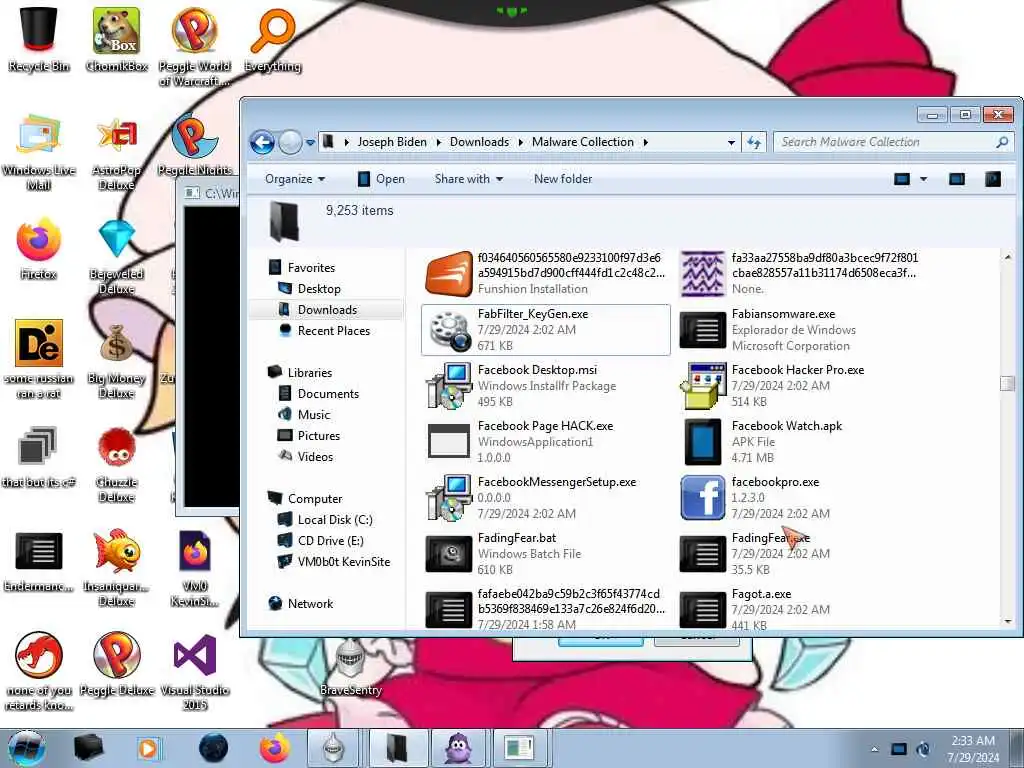Expand the recent pages dropdown arrow

(x=310, y=142)
